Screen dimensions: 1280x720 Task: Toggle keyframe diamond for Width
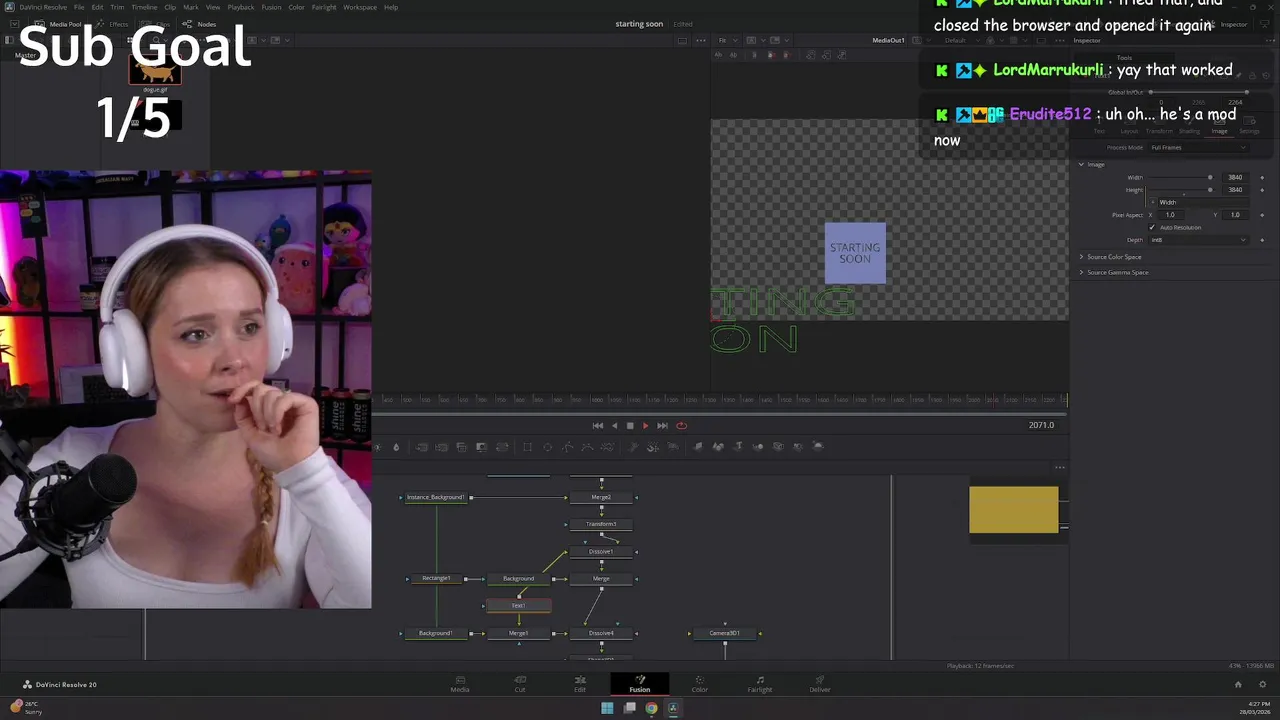click(1262, 177)
